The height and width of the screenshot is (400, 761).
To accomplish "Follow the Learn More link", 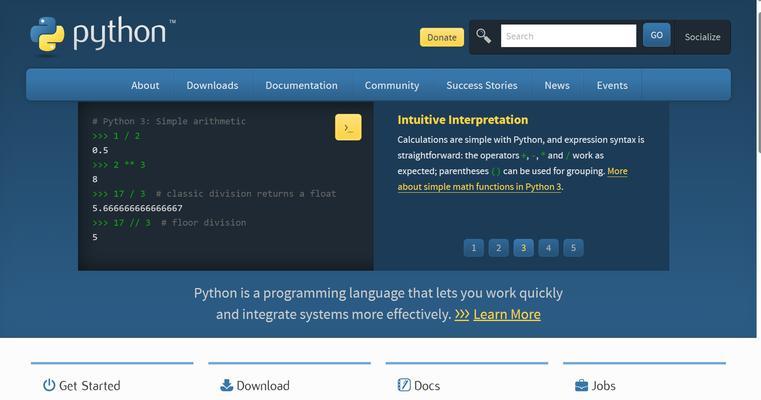I will (507, 315).
